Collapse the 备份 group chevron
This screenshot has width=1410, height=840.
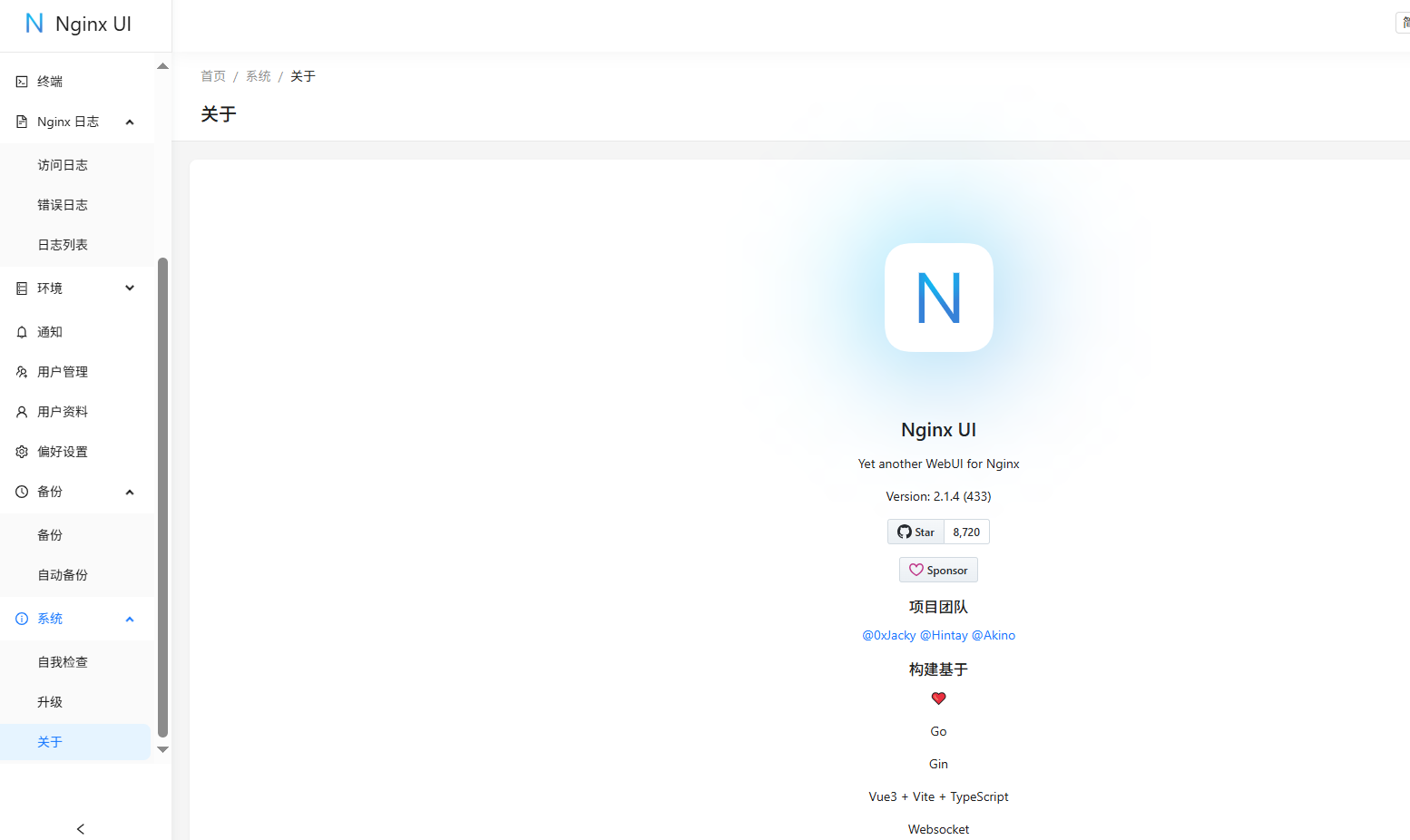(130, 492)
